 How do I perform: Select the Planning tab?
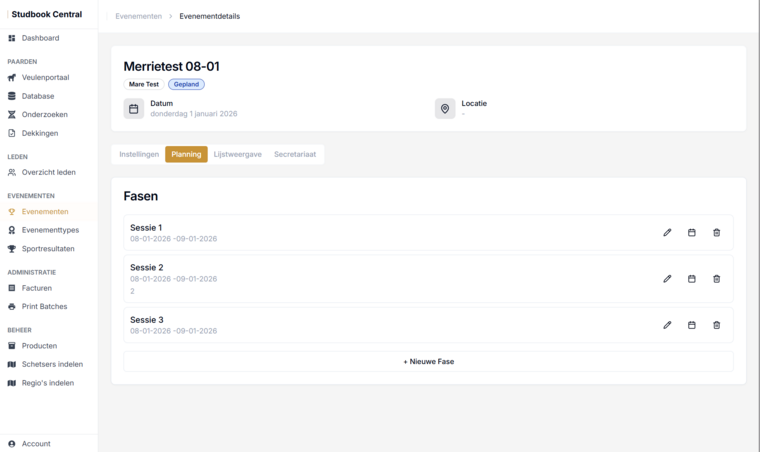click(x=186, y=155)
